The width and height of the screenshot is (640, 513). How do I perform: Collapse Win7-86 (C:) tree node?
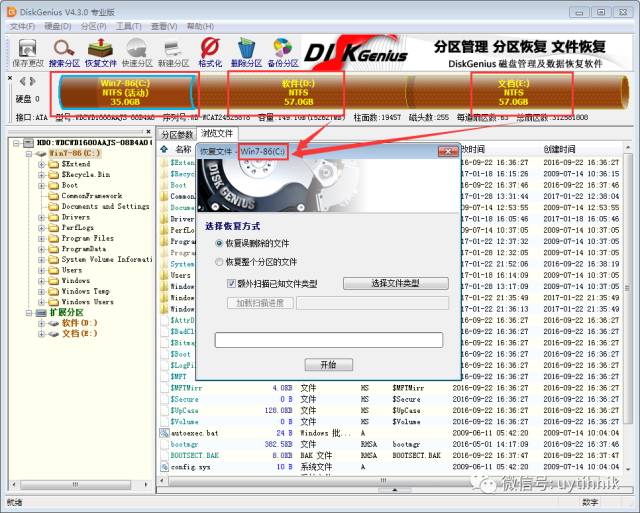(x=29, y=154)
